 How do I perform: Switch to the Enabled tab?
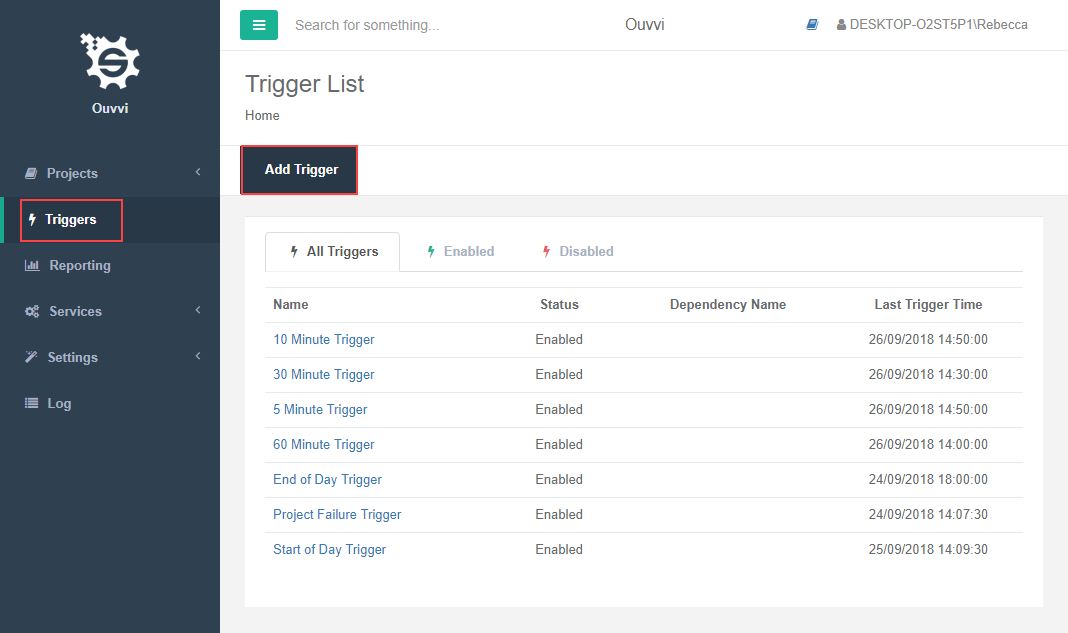460,251
